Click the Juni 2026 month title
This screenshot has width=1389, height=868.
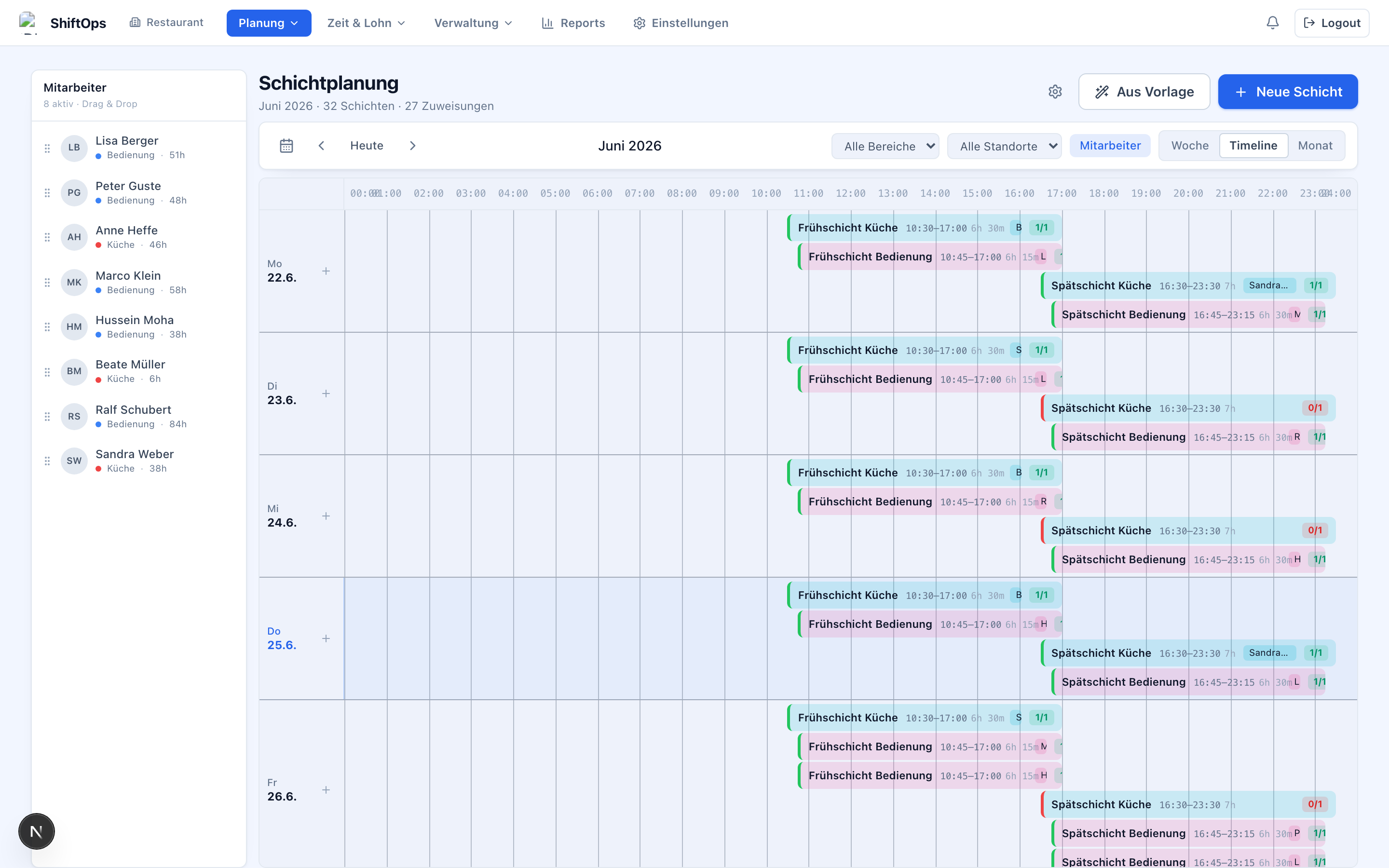pyautogui.click(x=630, y=146)
